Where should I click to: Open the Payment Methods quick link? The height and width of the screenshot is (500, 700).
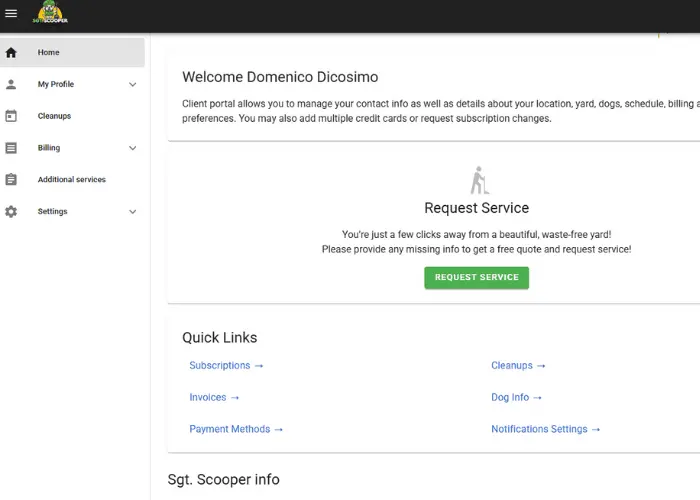236,429
